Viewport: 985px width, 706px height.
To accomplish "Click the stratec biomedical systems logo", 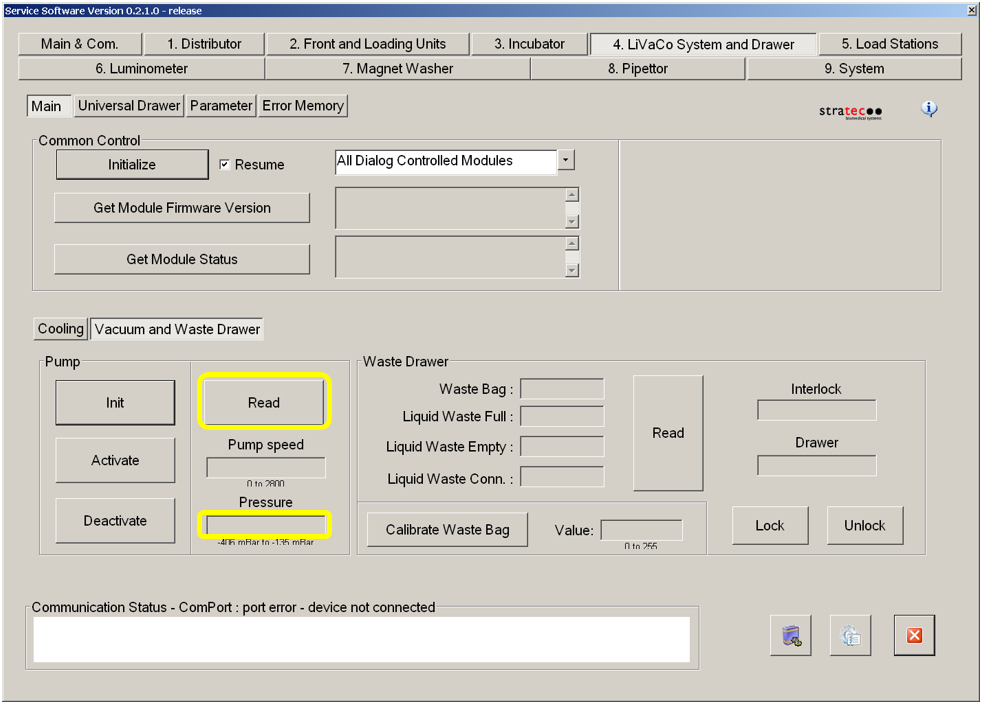I will pos(850,112).
